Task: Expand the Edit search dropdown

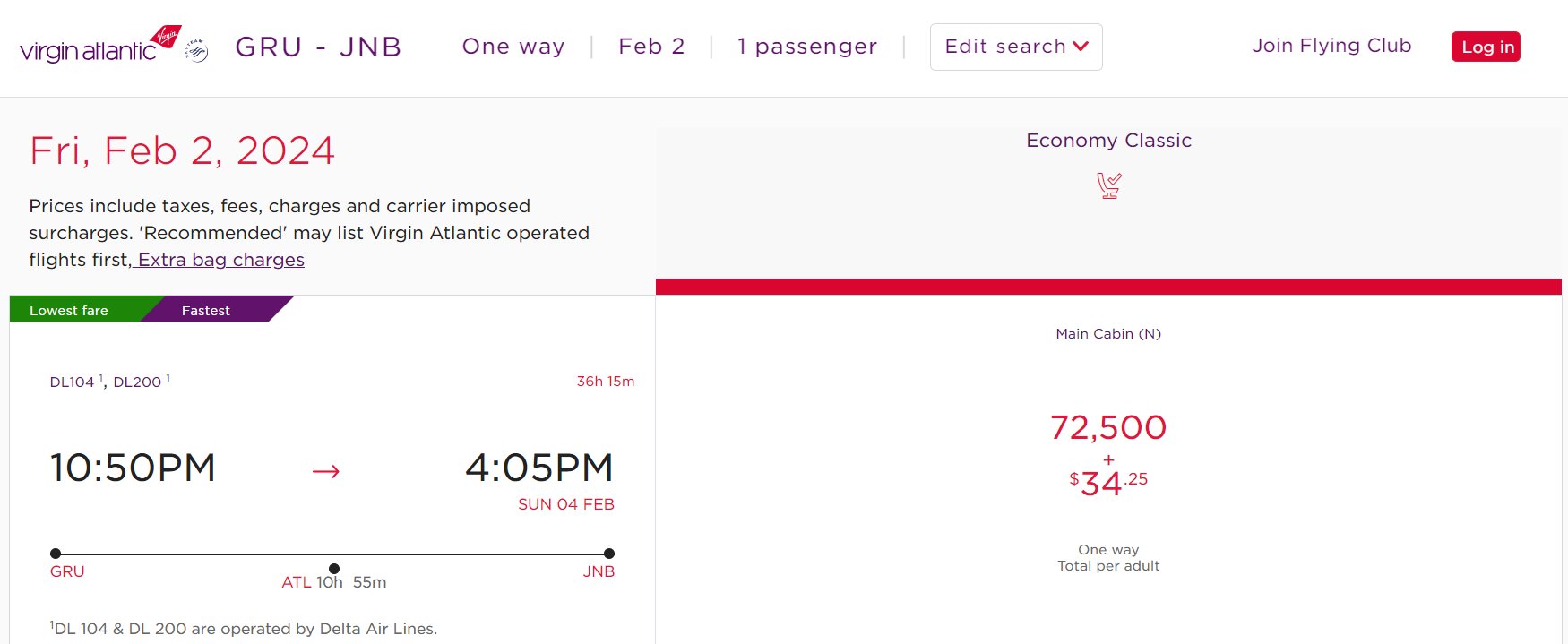Action: 1016,47
